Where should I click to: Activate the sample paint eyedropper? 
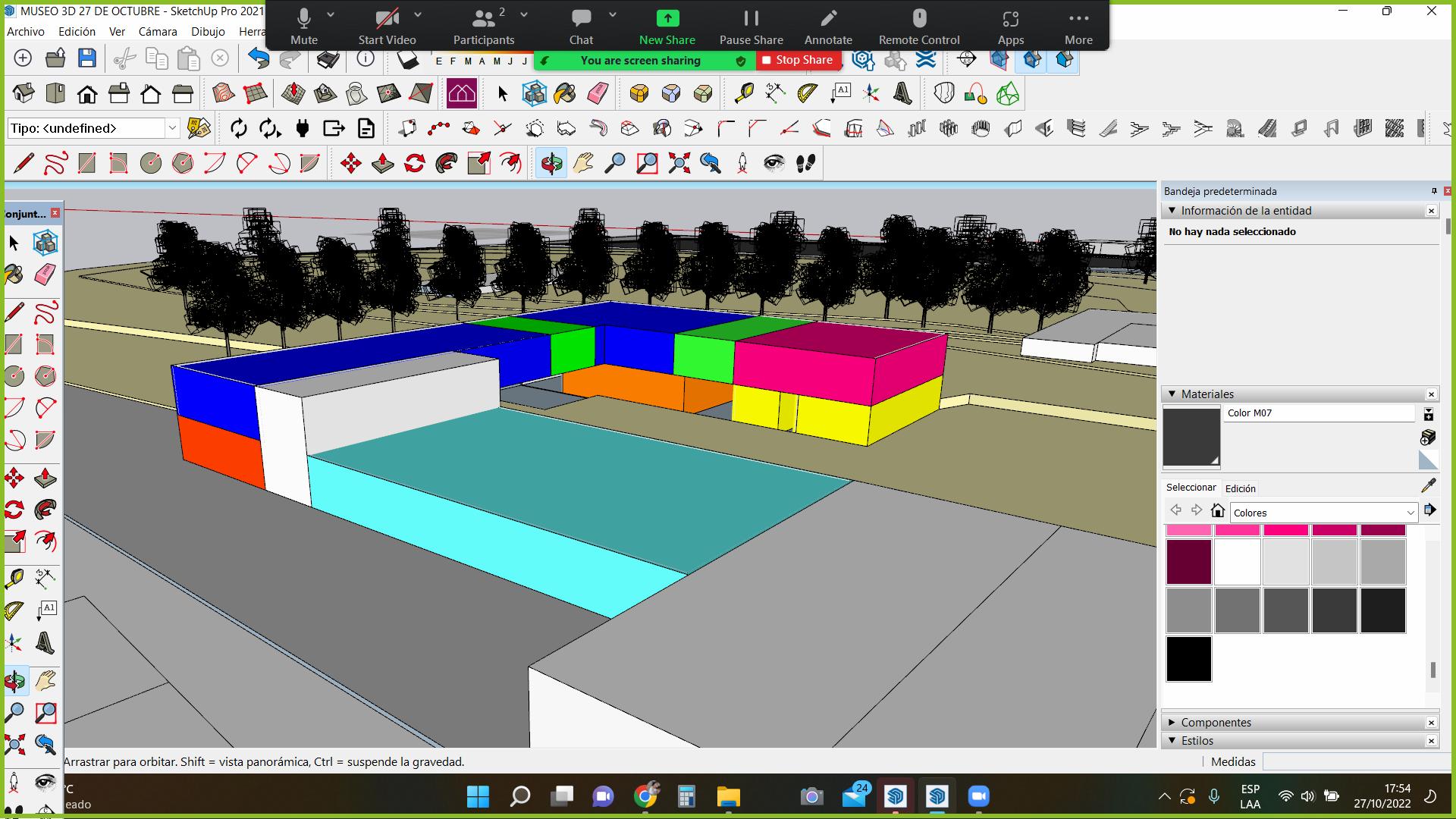(x=1428, y=485)
